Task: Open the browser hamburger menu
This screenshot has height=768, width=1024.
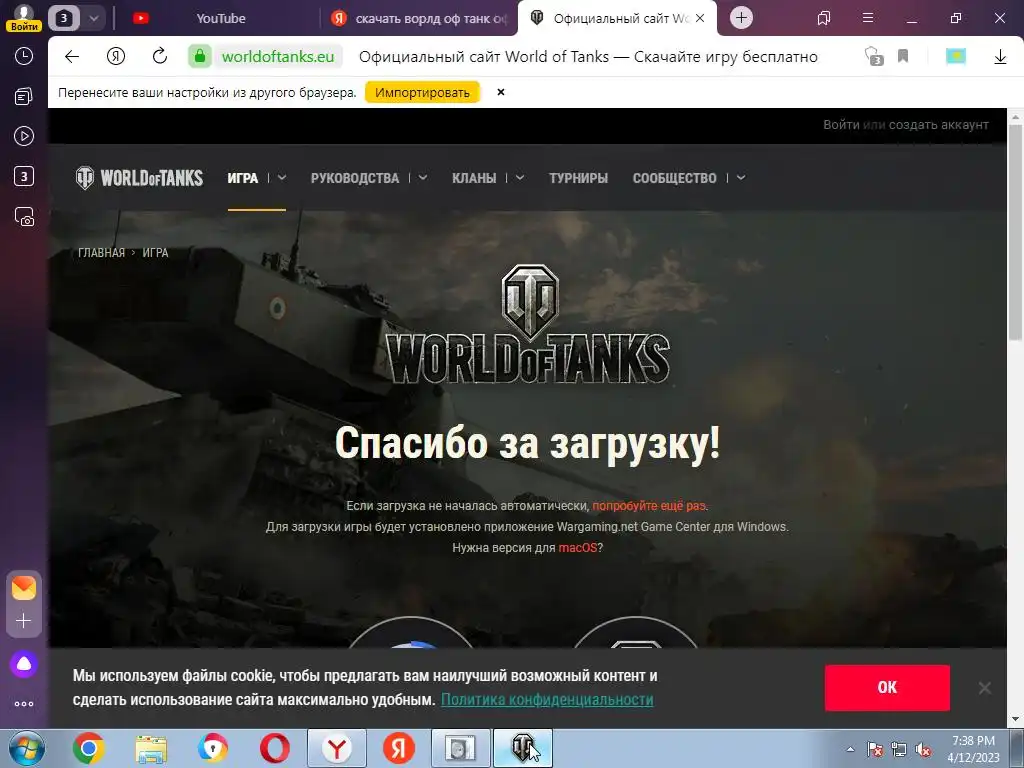Action: (x=868, y=18)
